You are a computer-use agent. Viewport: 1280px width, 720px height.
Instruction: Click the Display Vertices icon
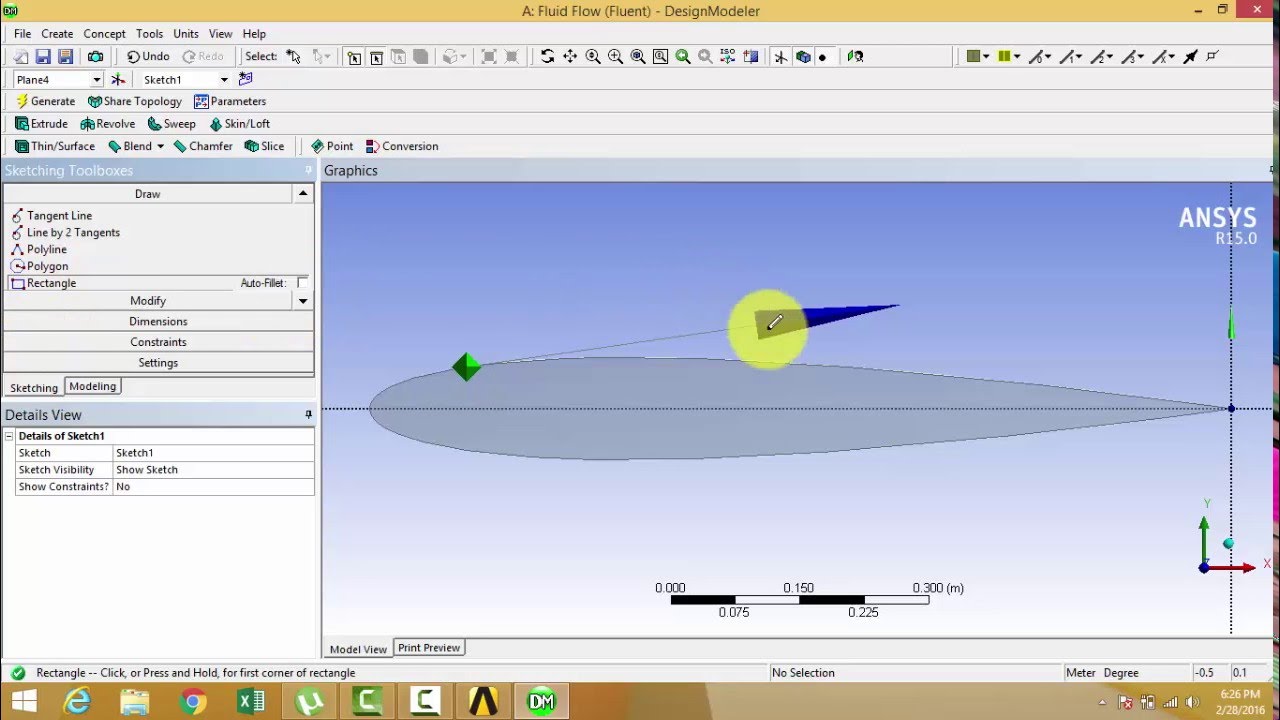click(x=1212, y=57)
